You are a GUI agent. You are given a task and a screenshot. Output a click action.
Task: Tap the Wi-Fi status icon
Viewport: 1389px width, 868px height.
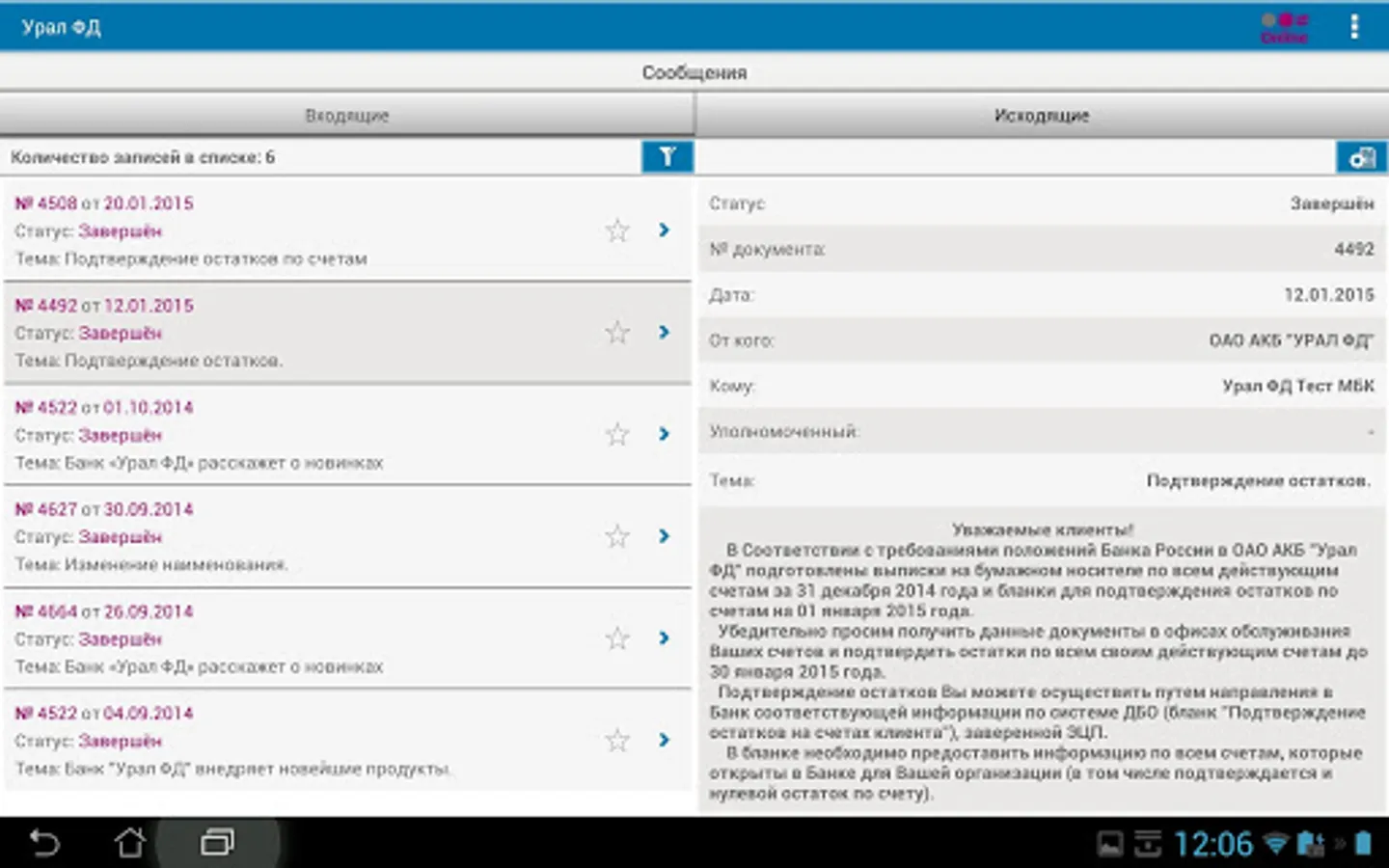click(1276, 845)
